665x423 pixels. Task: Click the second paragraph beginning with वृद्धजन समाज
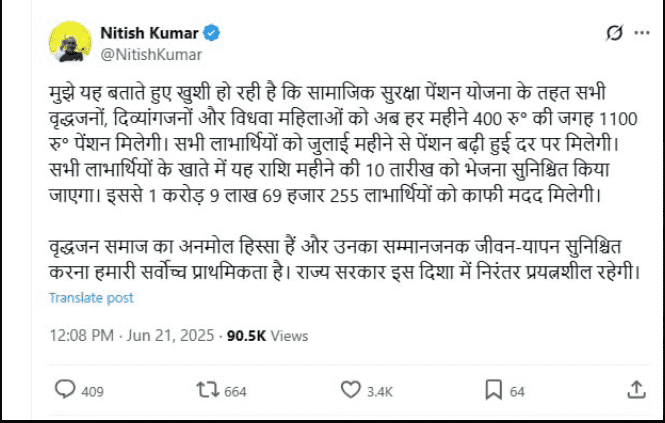(340, 258)
